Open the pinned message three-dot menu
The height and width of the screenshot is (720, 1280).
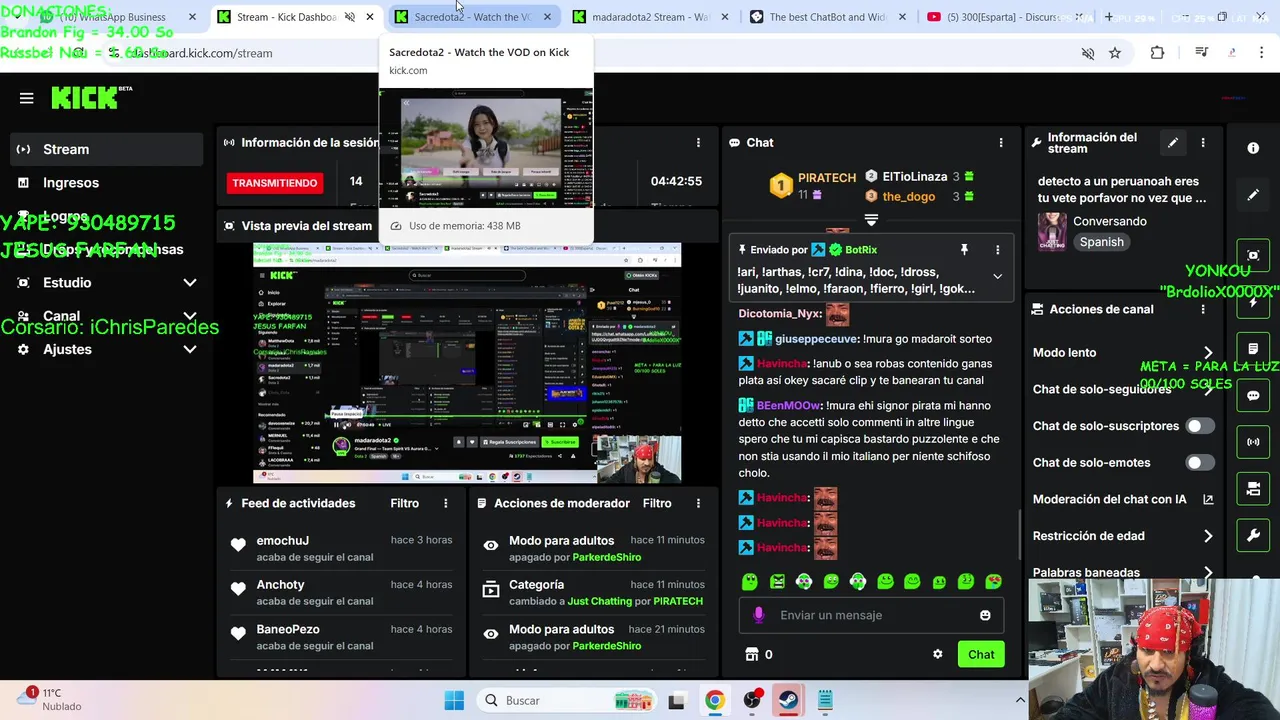[x=997, y=250]
